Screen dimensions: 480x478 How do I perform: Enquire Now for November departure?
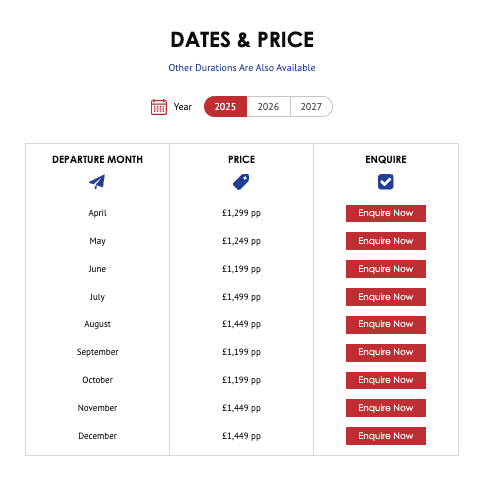(386, 408)
